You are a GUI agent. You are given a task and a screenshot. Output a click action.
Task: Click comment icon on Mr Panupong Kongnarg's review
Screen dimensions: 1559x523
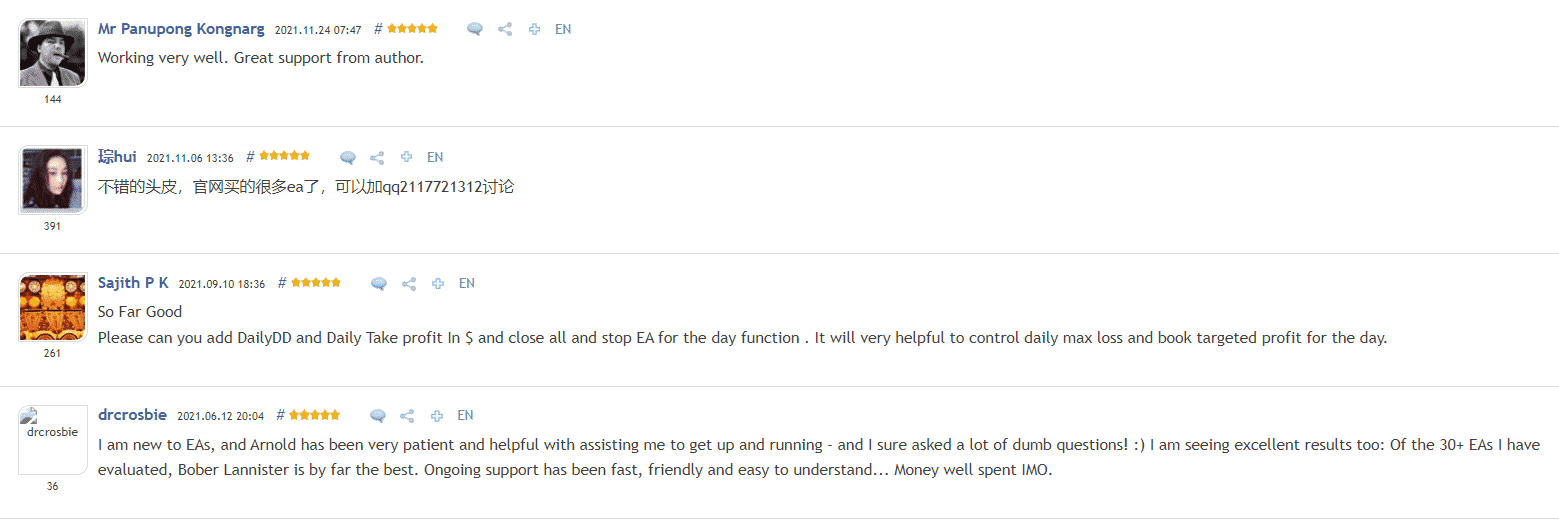click(475, 30)
